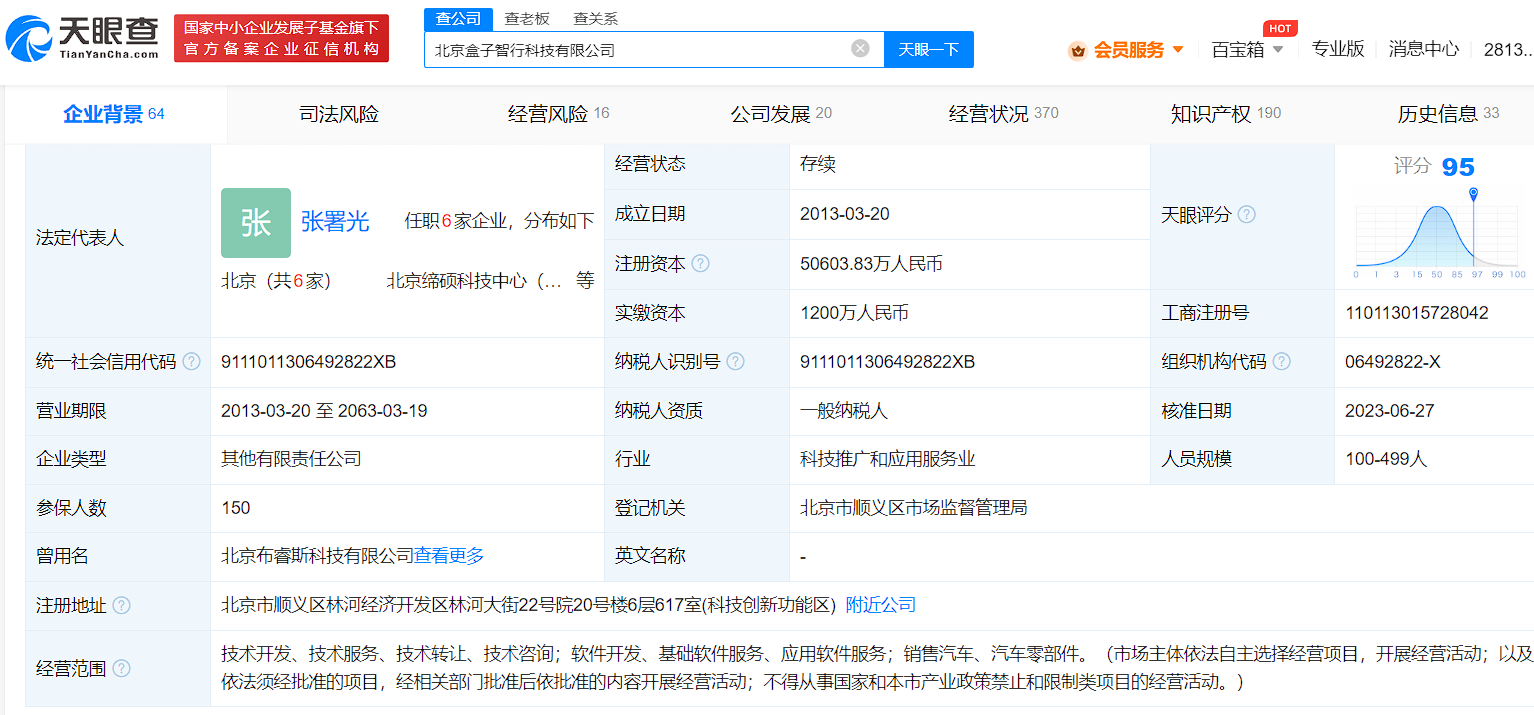Click the member services crown icon

pos(1077,50)
